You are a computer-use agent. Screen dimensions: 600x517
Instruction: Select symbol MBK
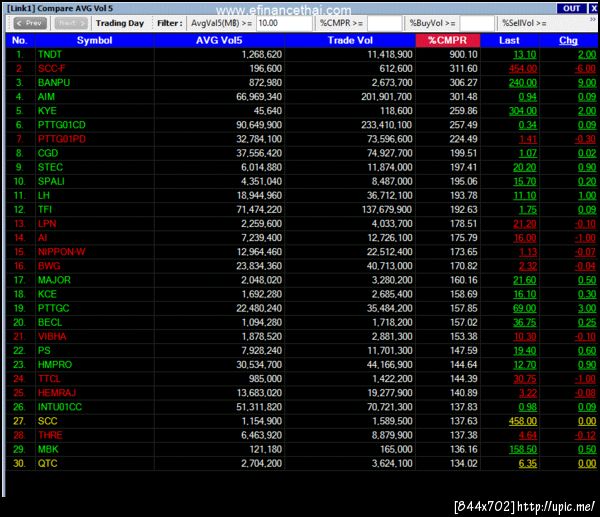(x=48, y=449)
